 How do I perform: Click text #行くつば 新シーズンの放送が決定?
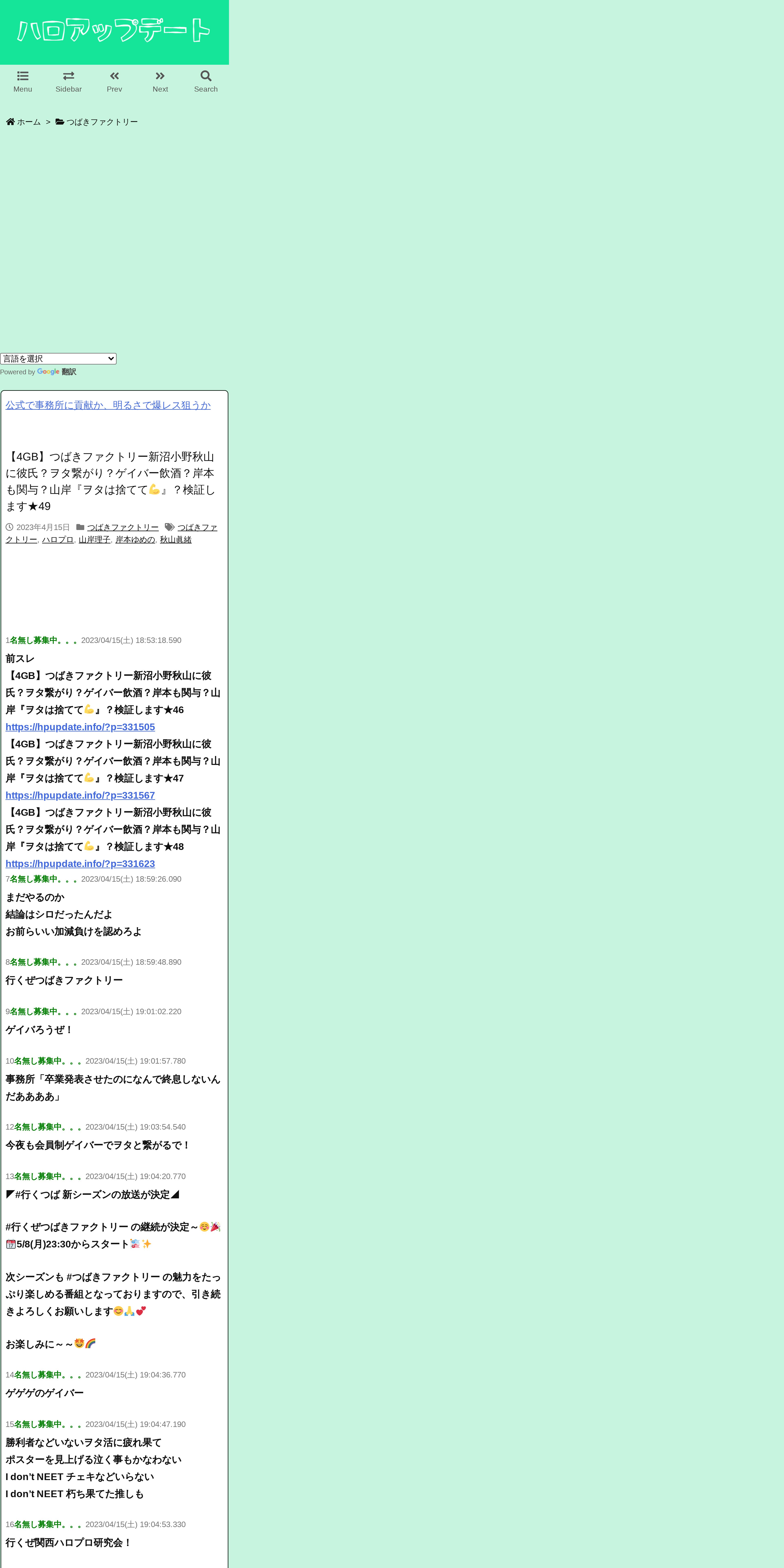click(x=93, y=1195)
